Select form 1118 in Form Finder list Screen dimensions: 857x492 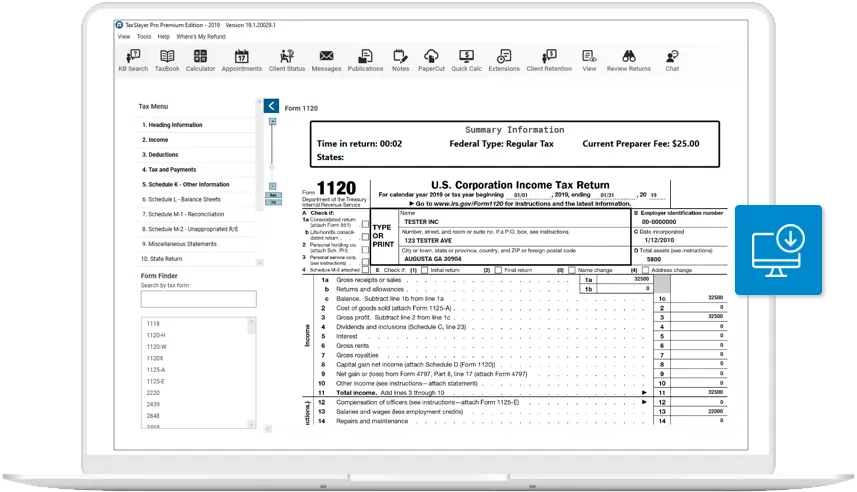153,324
